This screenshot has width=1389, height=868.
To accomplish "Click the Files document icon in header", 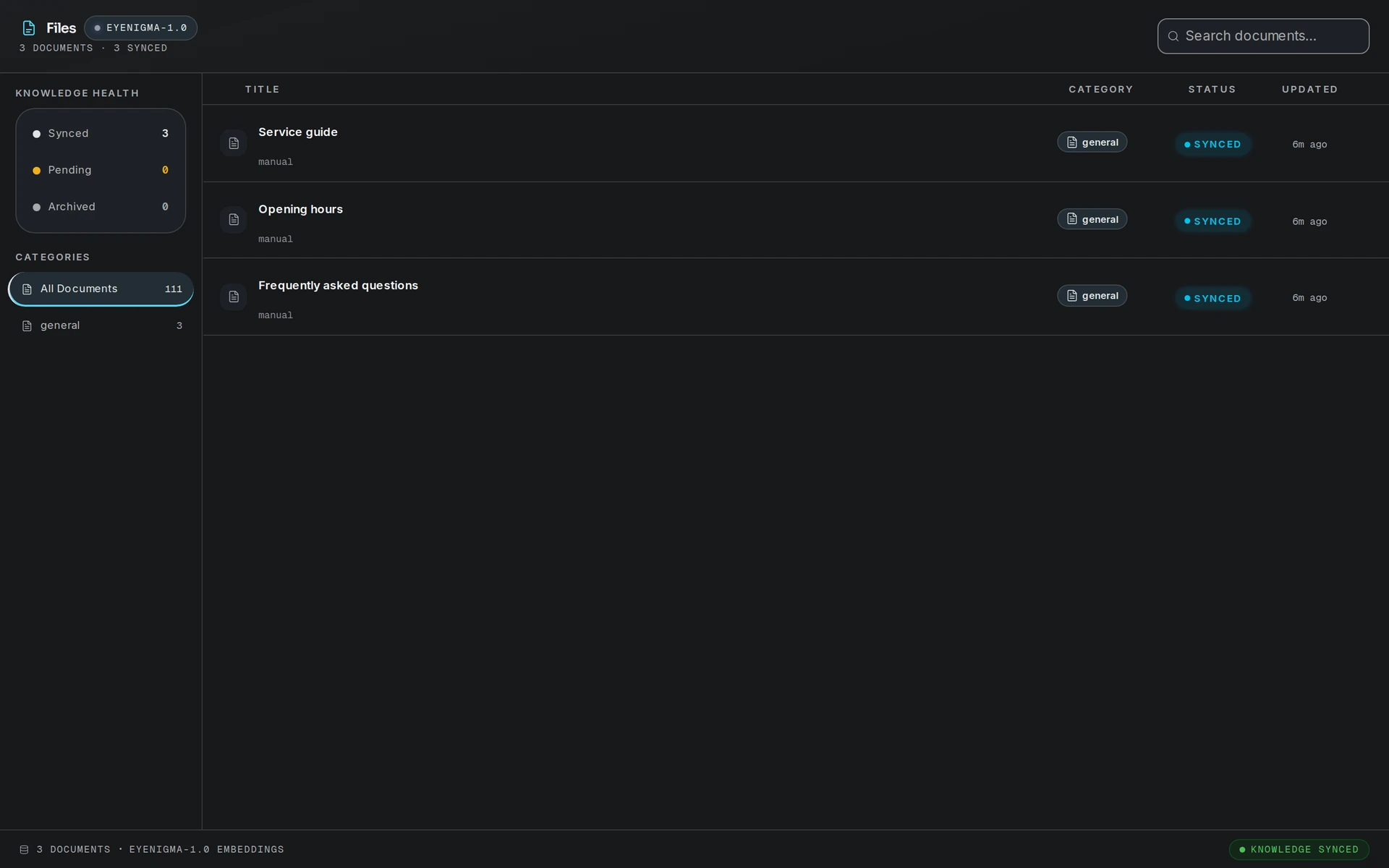I will point(29,28).
